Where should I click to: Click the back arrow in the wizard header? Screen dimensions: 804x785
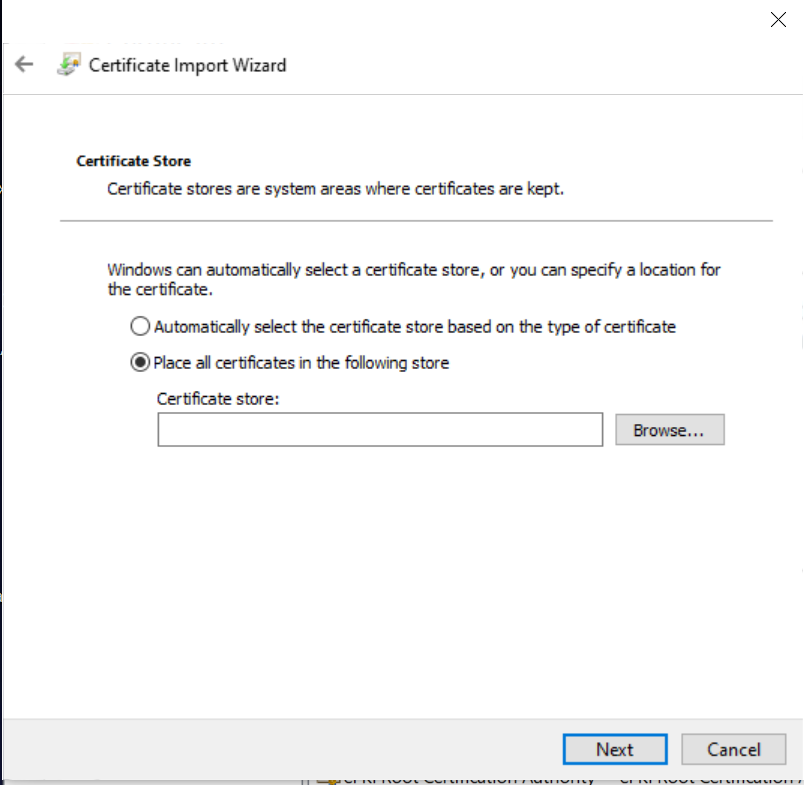[24, 65]
